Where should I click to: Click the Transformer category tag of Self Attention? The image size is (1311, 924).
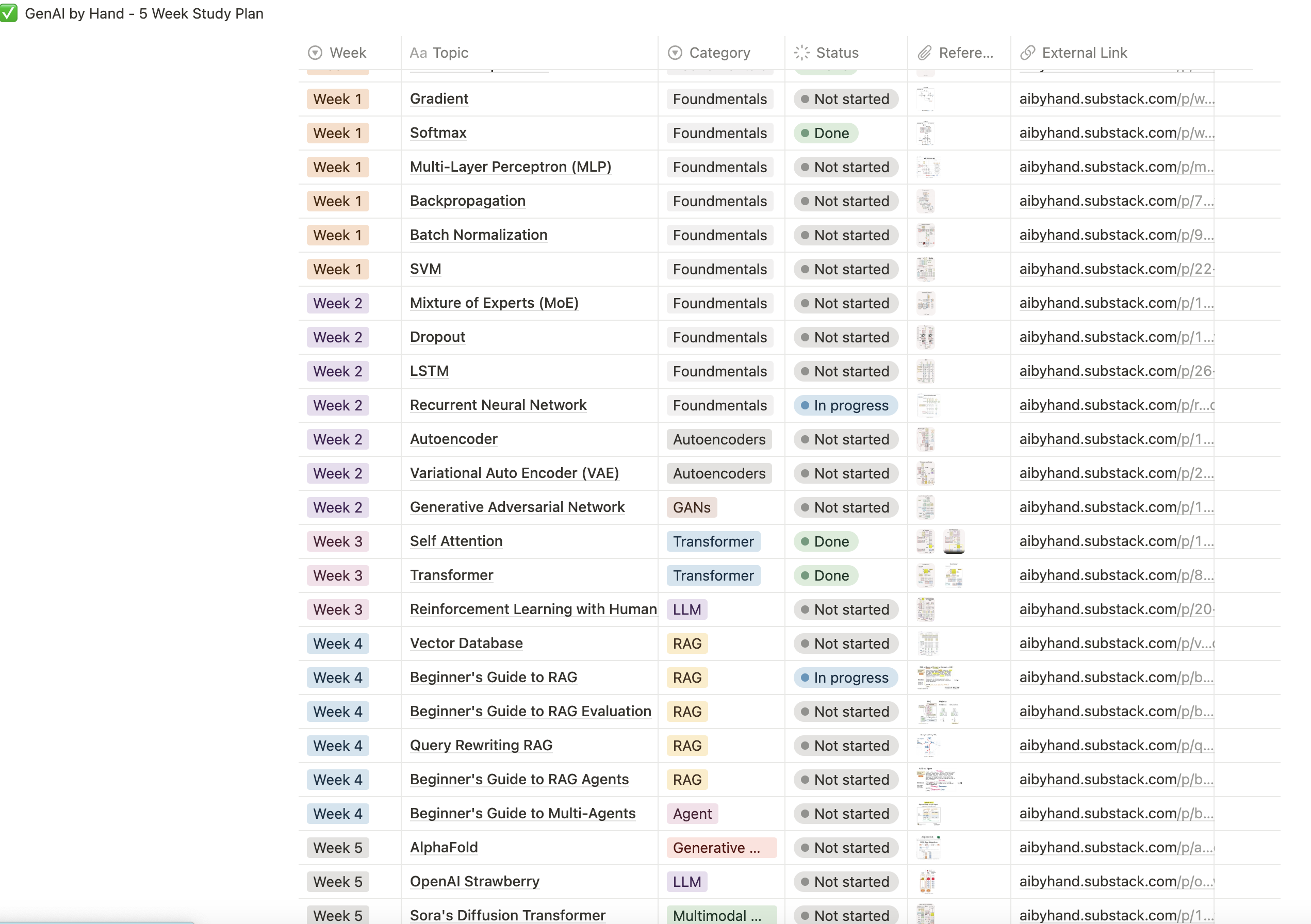pyautogui.click(x=713, y=541)
